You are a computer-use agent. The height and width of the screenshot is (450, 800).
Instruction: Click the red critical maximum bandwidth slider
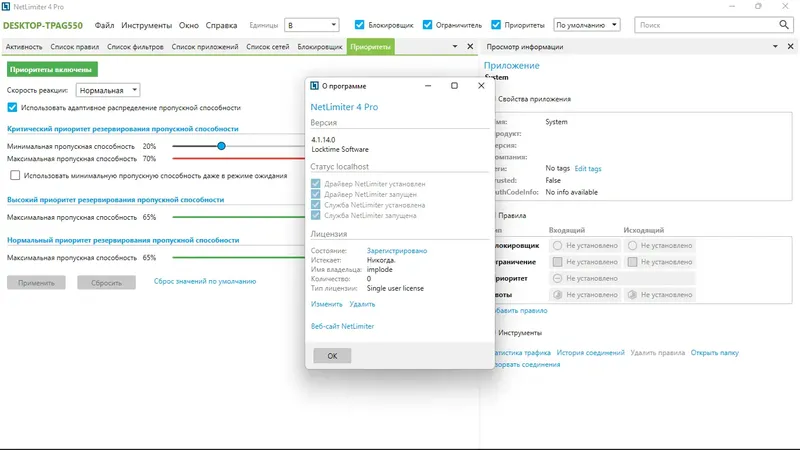239,159
